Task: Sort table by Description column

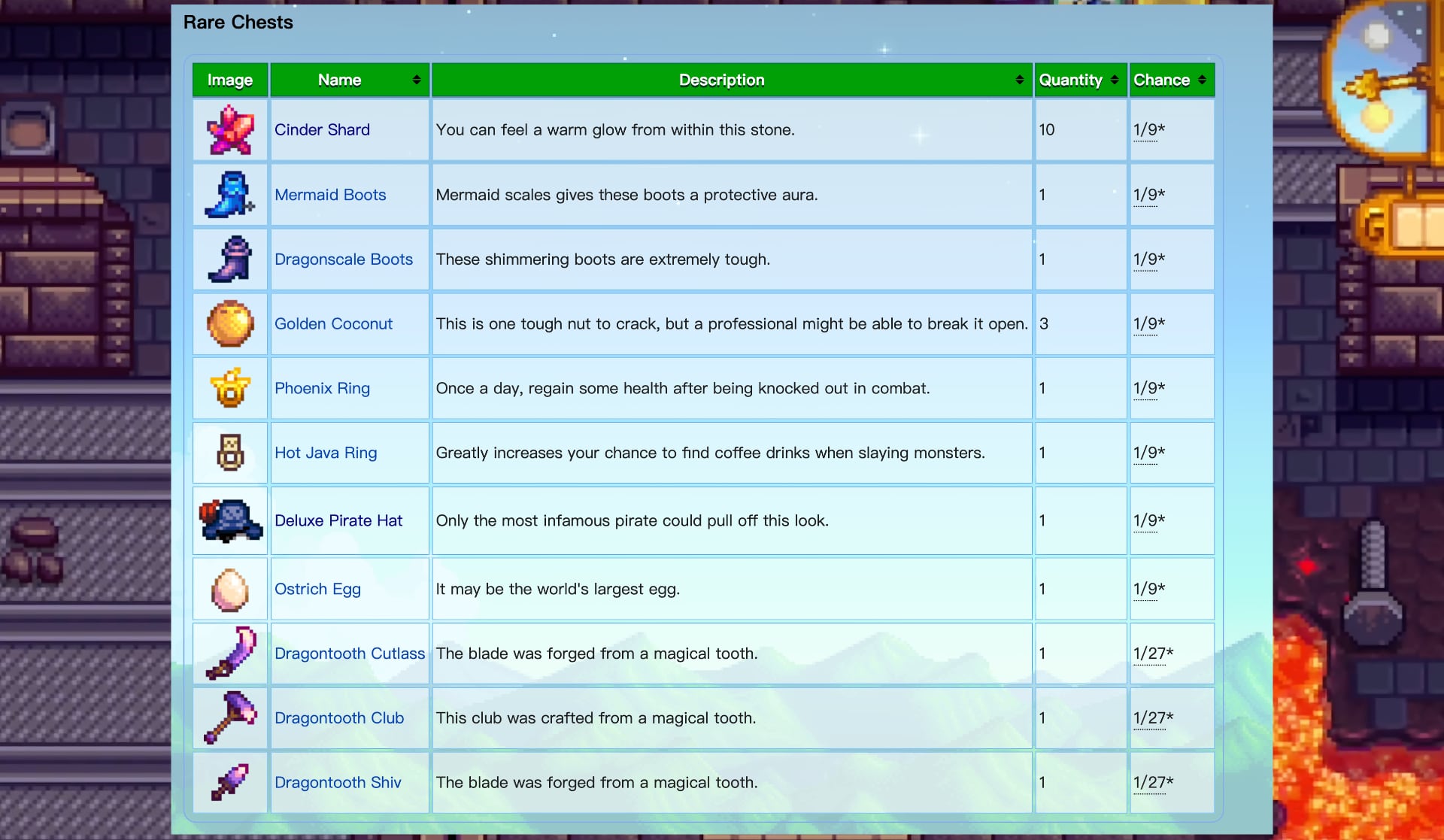Action: coord(732,80)
